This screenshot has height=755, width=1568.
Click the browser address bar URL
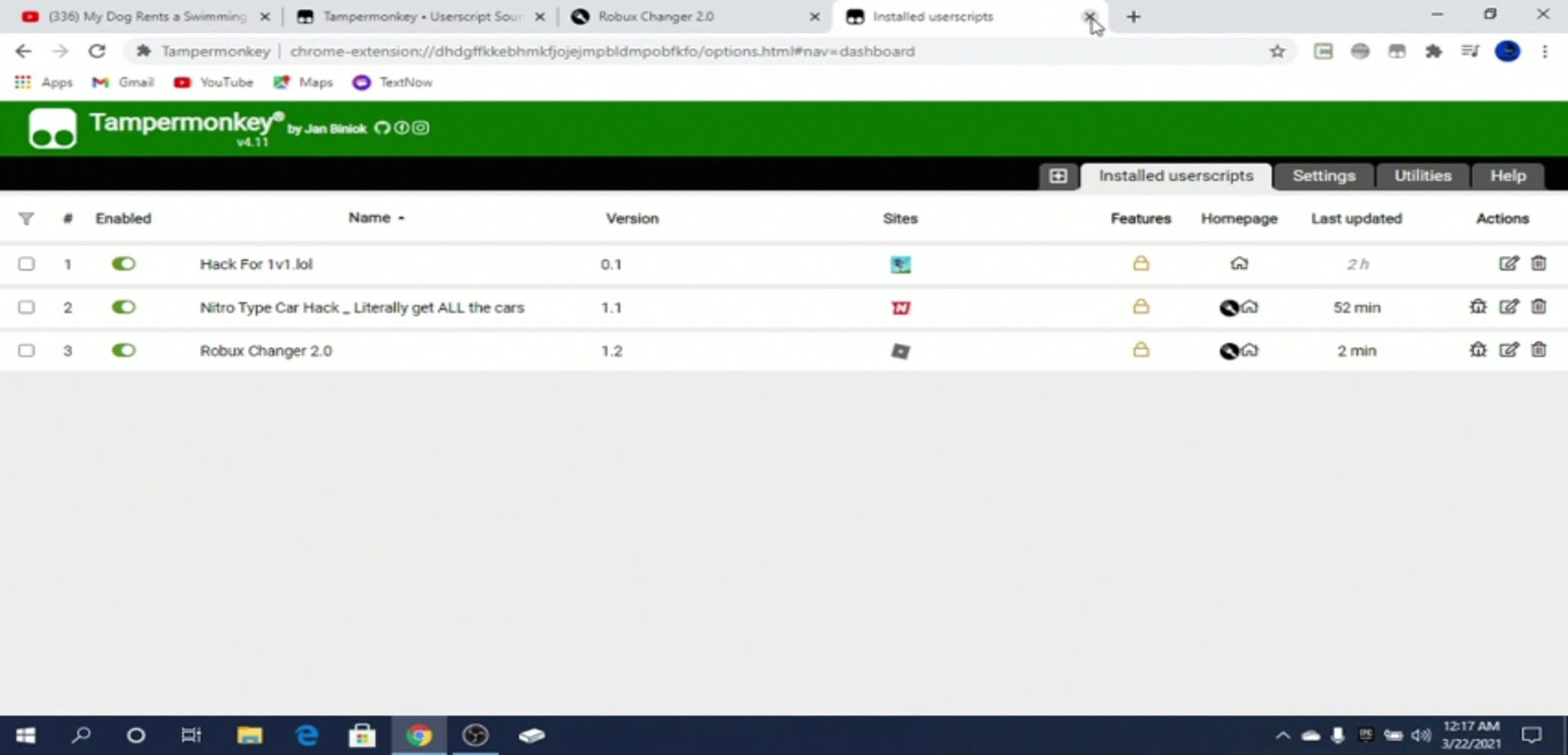pos(602,51)
